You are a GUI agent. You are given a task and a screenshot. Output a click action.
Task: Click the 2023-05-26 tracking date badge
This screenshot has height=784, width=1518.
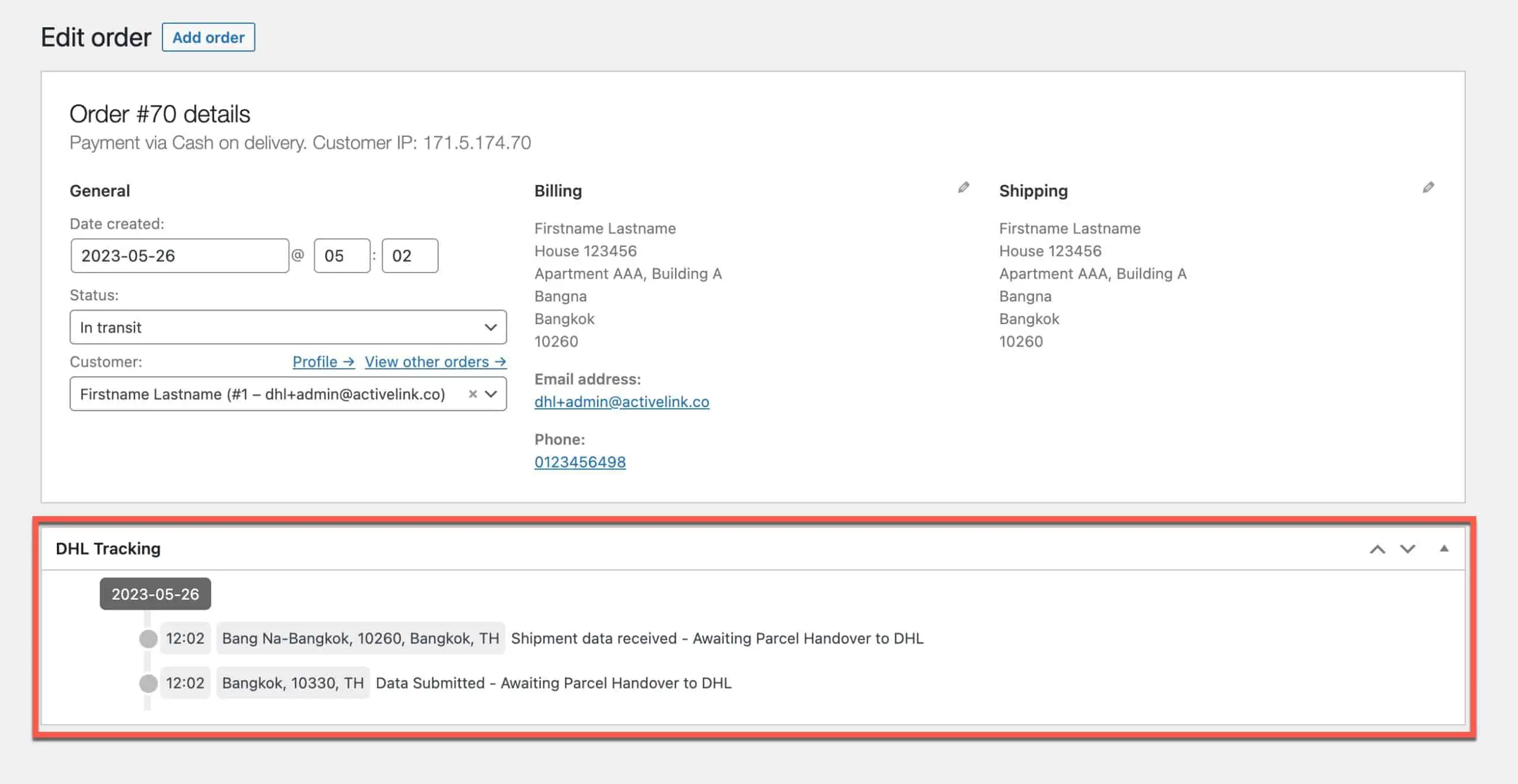[x=155, y=594]
